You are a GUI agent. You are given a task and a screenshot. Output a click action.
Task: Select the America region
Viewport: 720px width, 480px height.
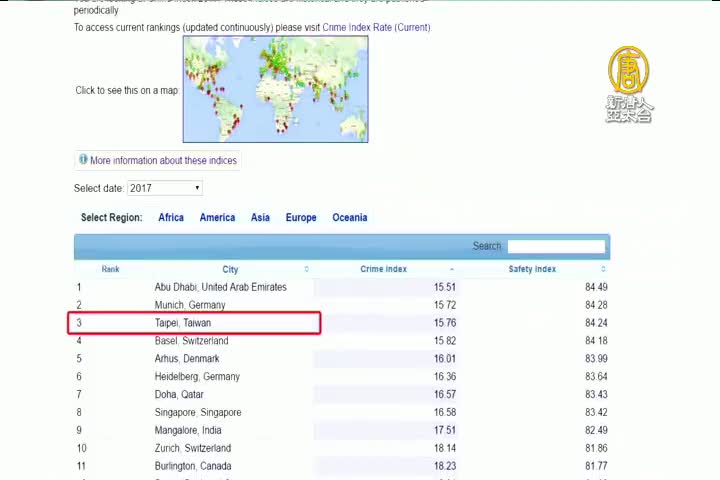(217, 217)
